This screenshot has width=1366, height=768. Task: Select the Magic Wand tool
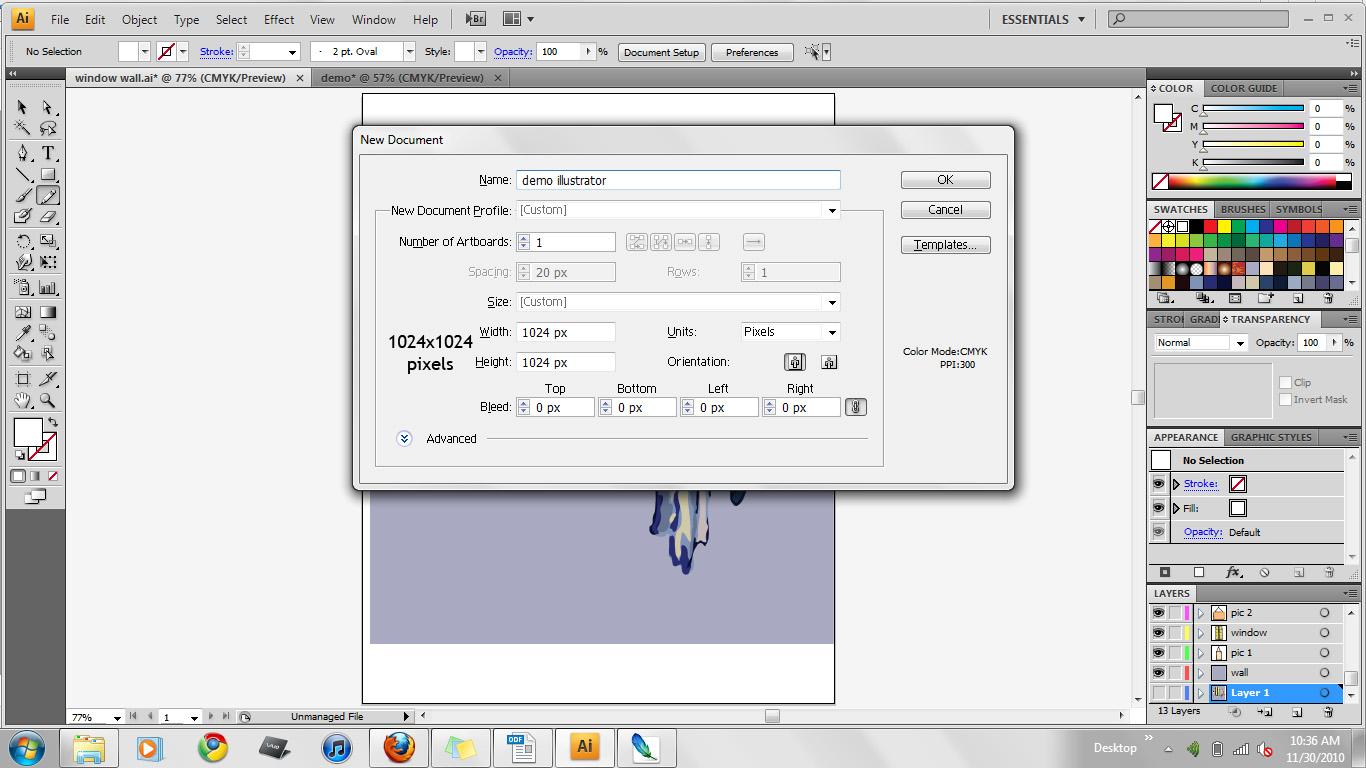tap(23, 128)
